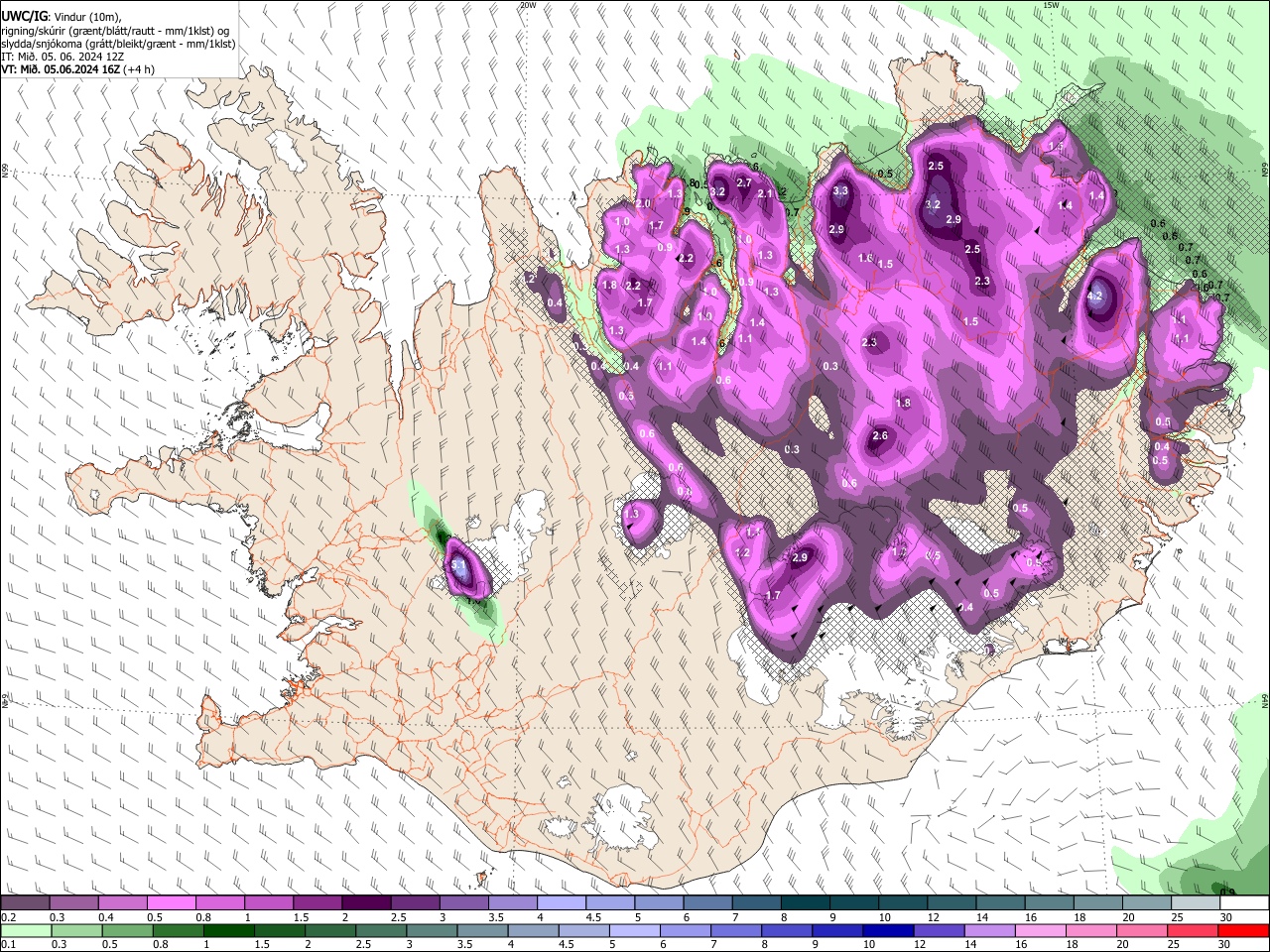Select the white upper swatch labeled 30

[x=1244, y=902]
